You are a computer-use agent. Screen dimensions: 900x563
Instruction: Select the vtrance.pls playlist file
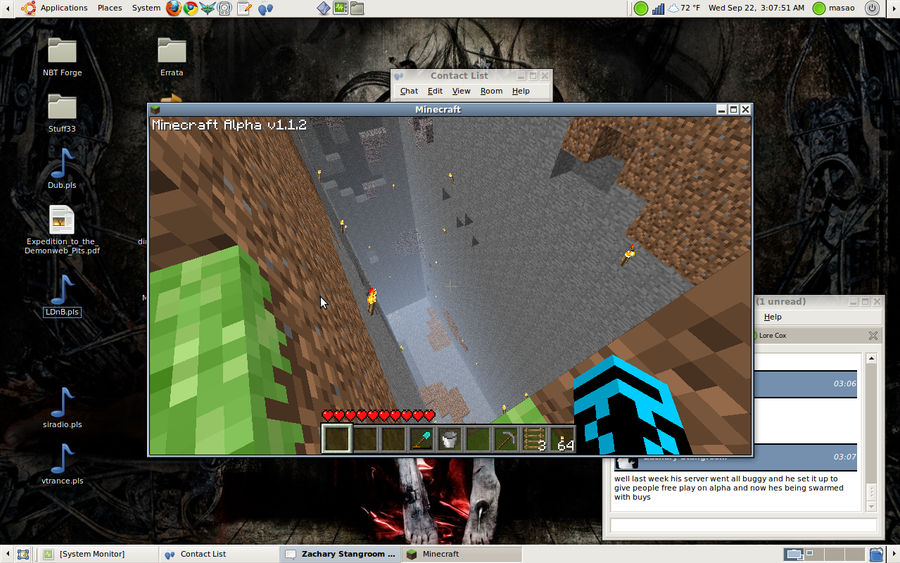tap(62, 465)
